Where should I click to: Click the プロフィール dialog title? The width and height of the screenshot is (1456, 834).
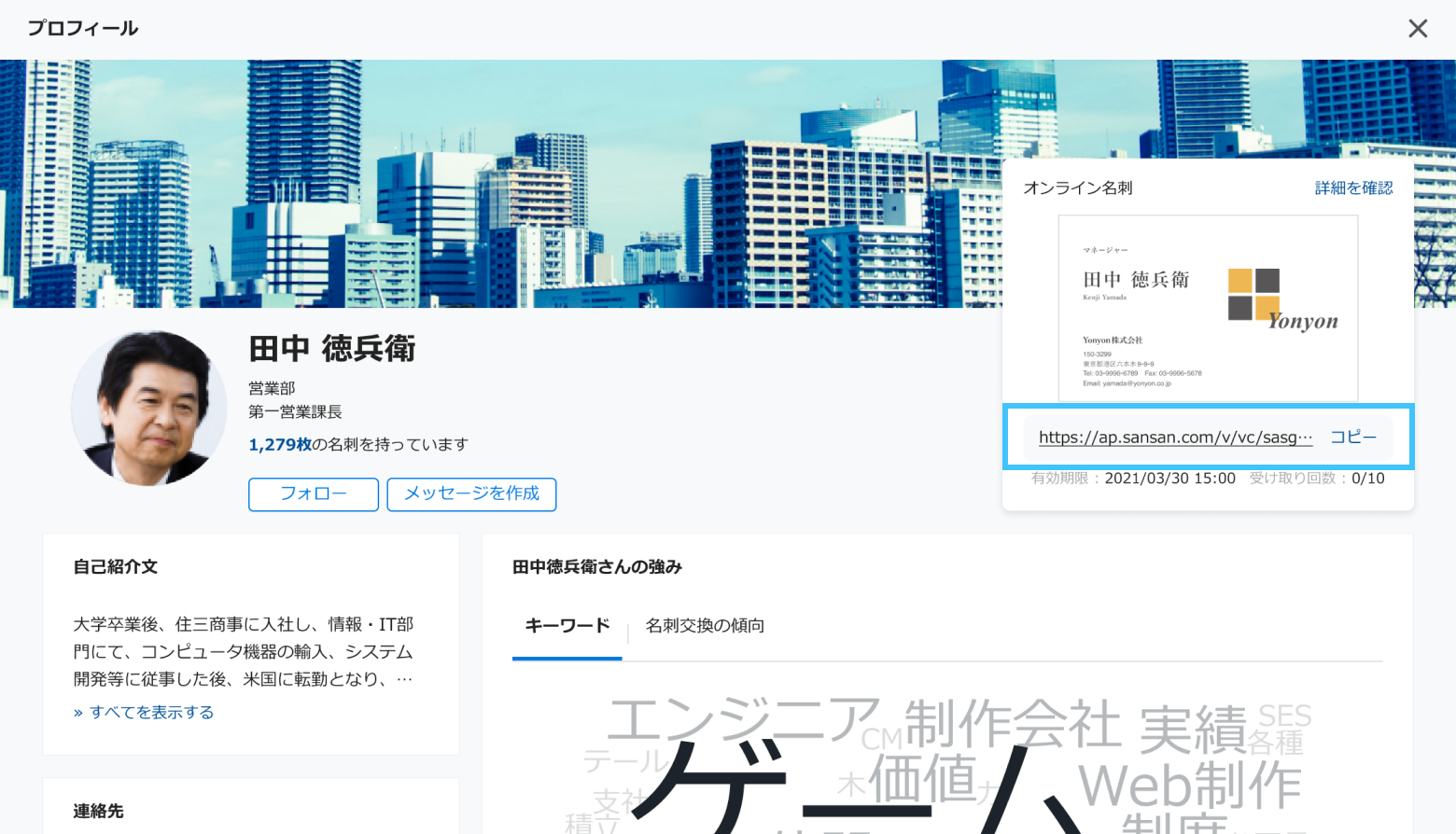coord(83,29)
